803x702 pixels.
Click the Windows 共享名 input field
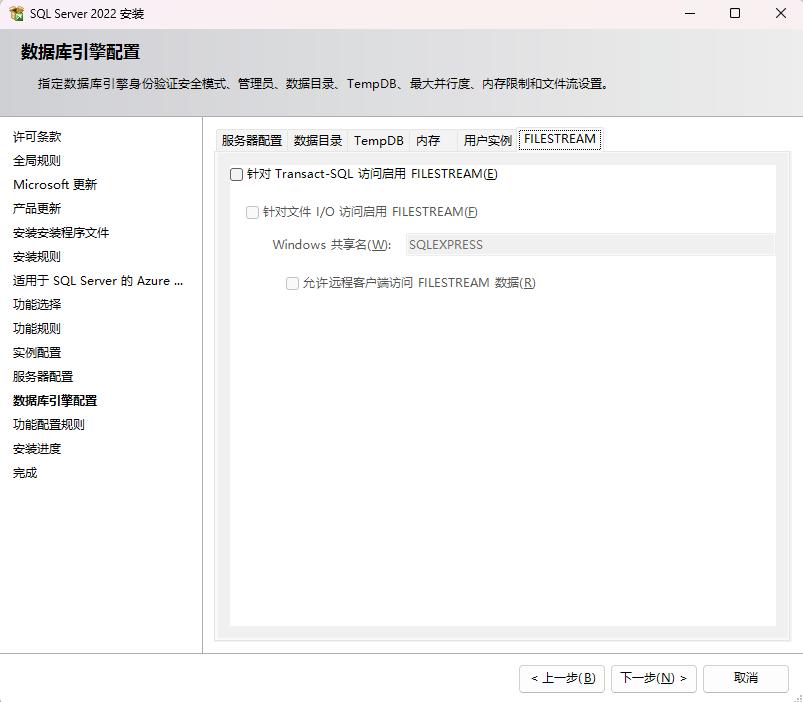click(589, 245)
